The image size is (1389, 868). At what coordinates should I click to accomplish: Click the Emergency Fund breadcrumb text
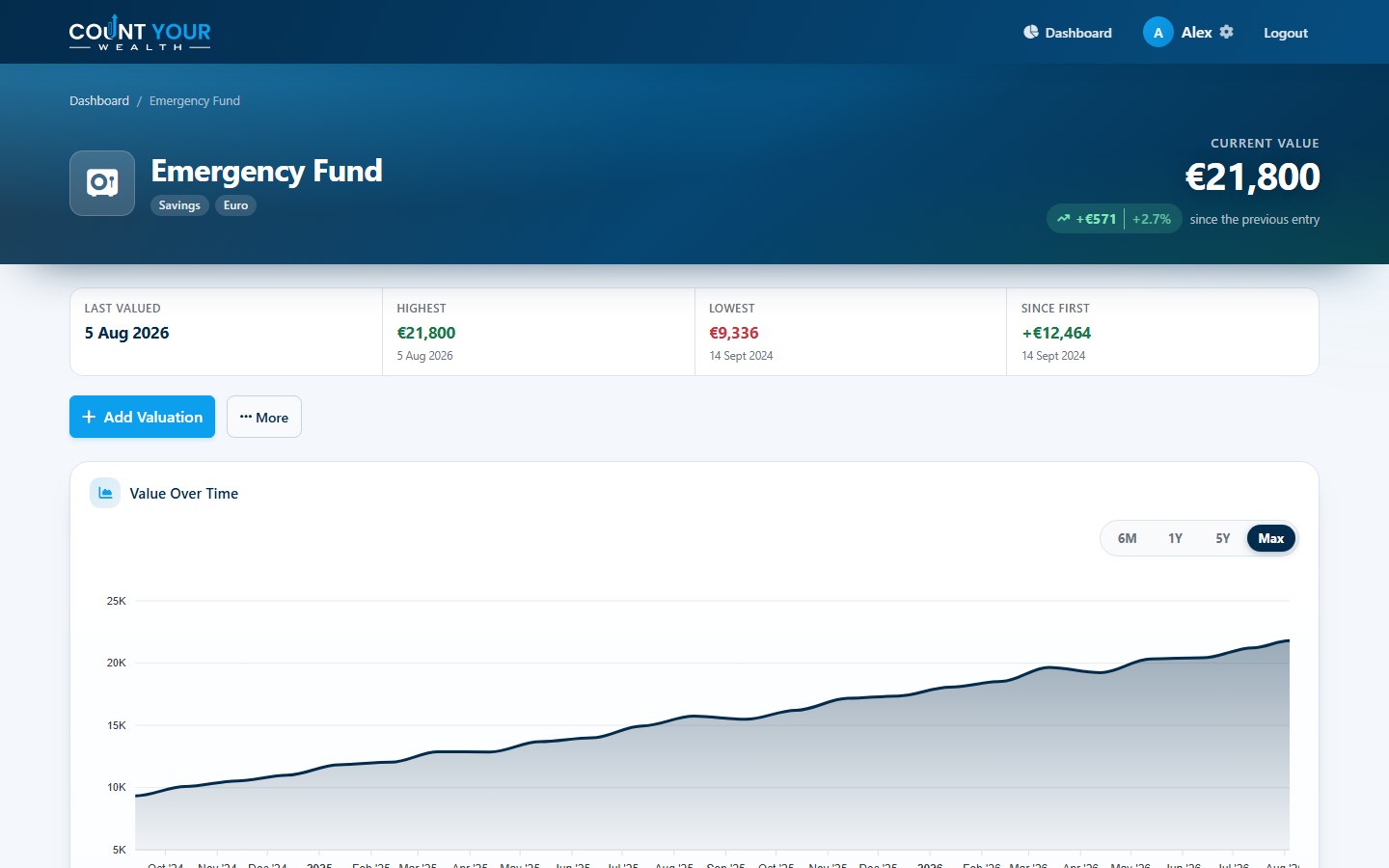click(x=195, y=100)
